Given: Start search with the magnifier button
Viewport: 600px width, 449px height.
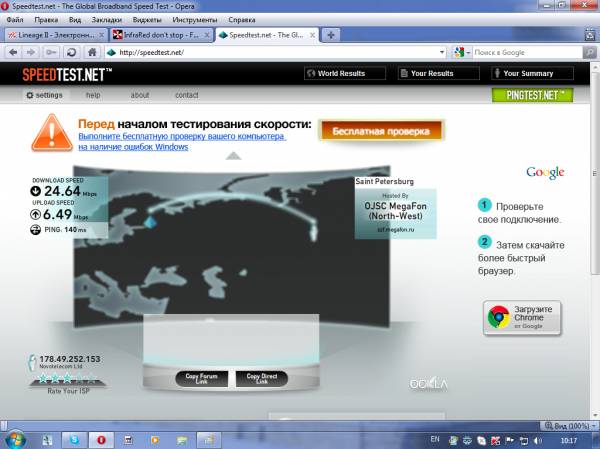Looking at the screenshot, I should pyautogui.click(x=590, y=52).
